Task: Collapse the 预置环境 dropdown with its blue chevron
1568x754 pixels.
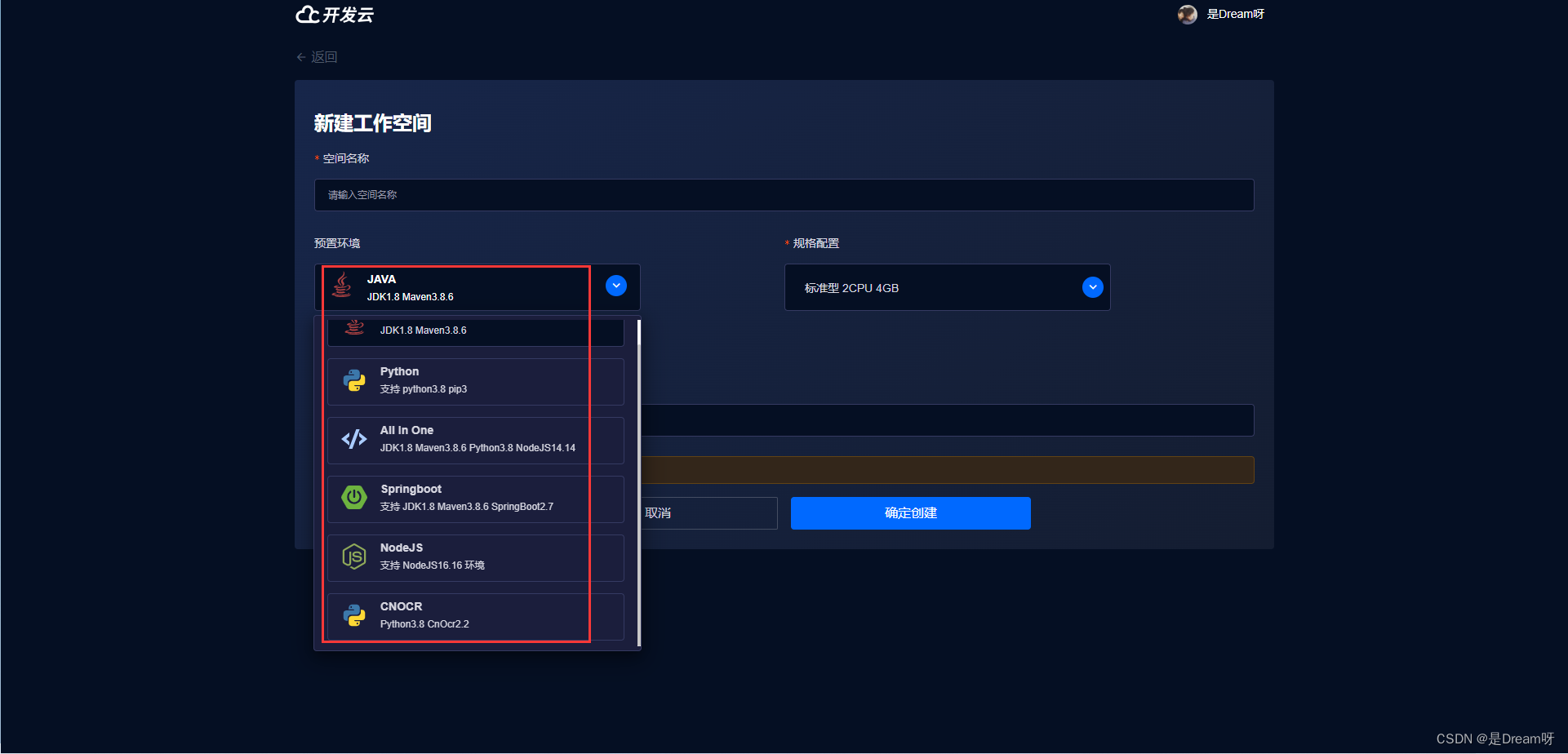Action: click(x=616, y=286)
